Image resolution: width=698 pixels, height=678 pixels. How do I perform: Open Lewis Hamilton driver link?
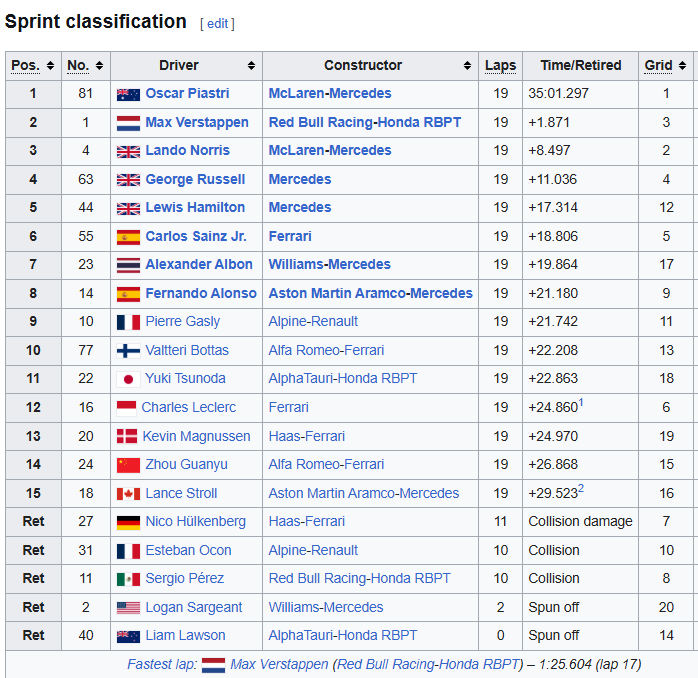point(195,207)
